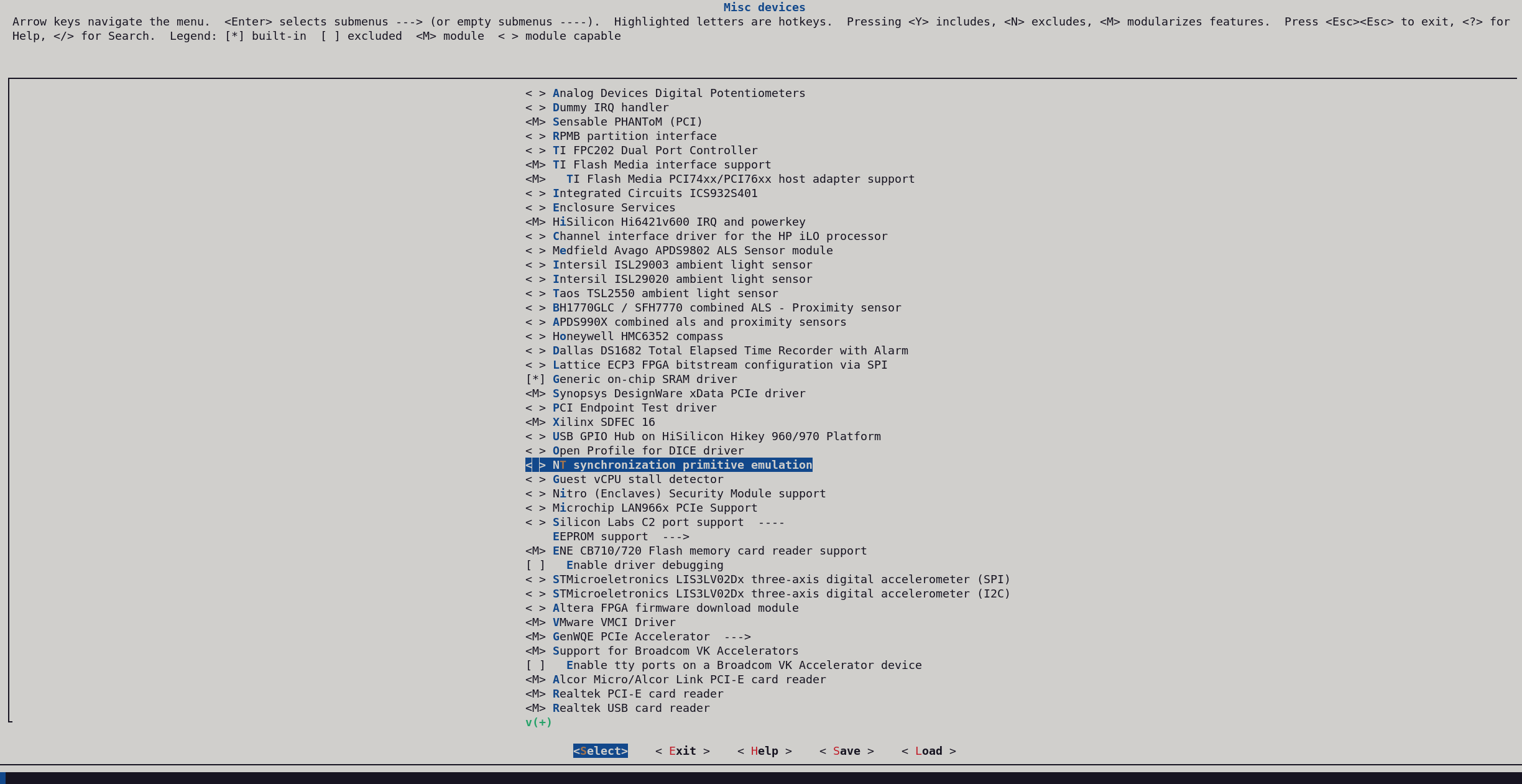Viewport: 1522px width, 784px height.
Task: Select Open Profile for DICE driver
Action: (634, 451)
